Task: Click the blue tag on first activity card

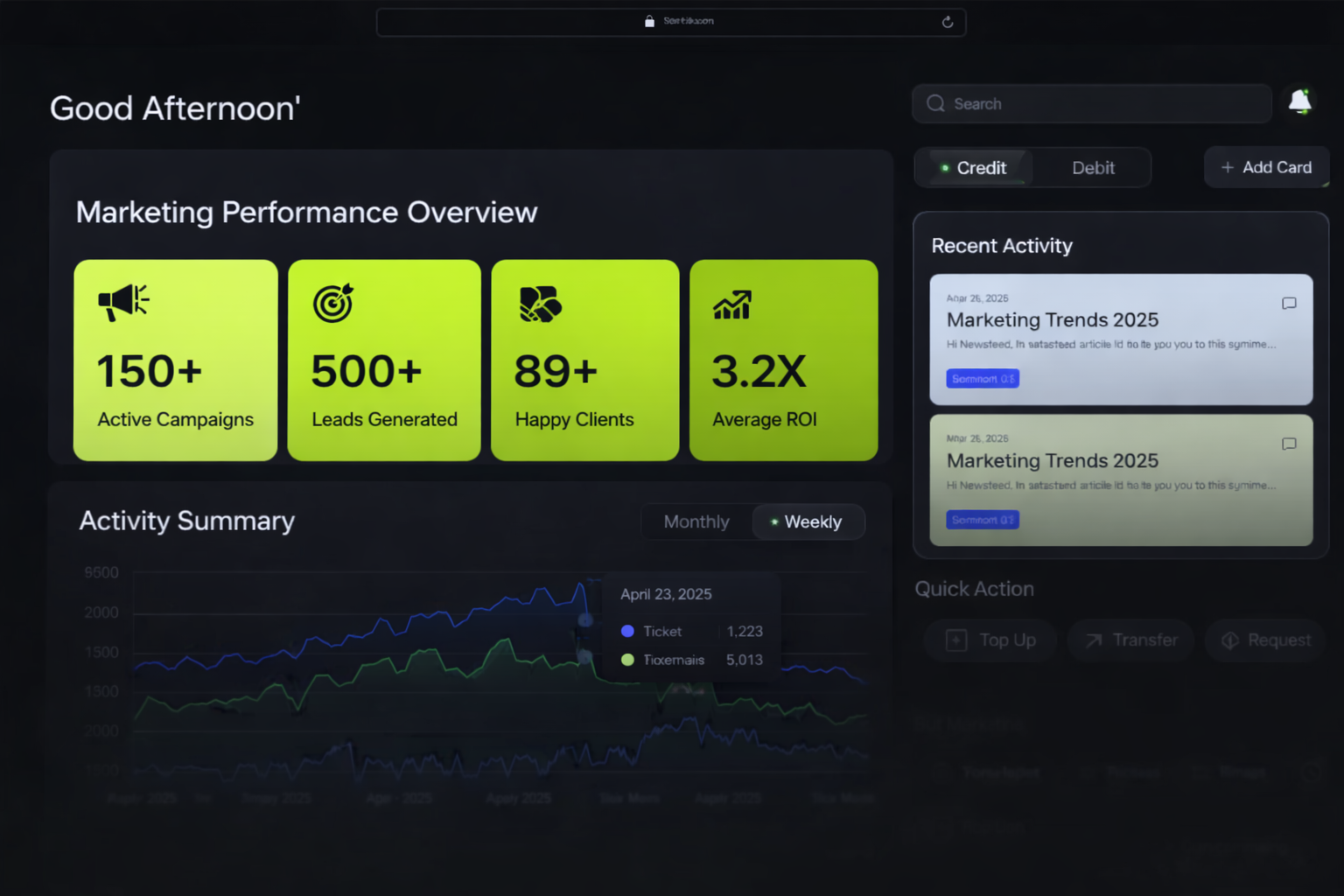Action: (983, 379)
